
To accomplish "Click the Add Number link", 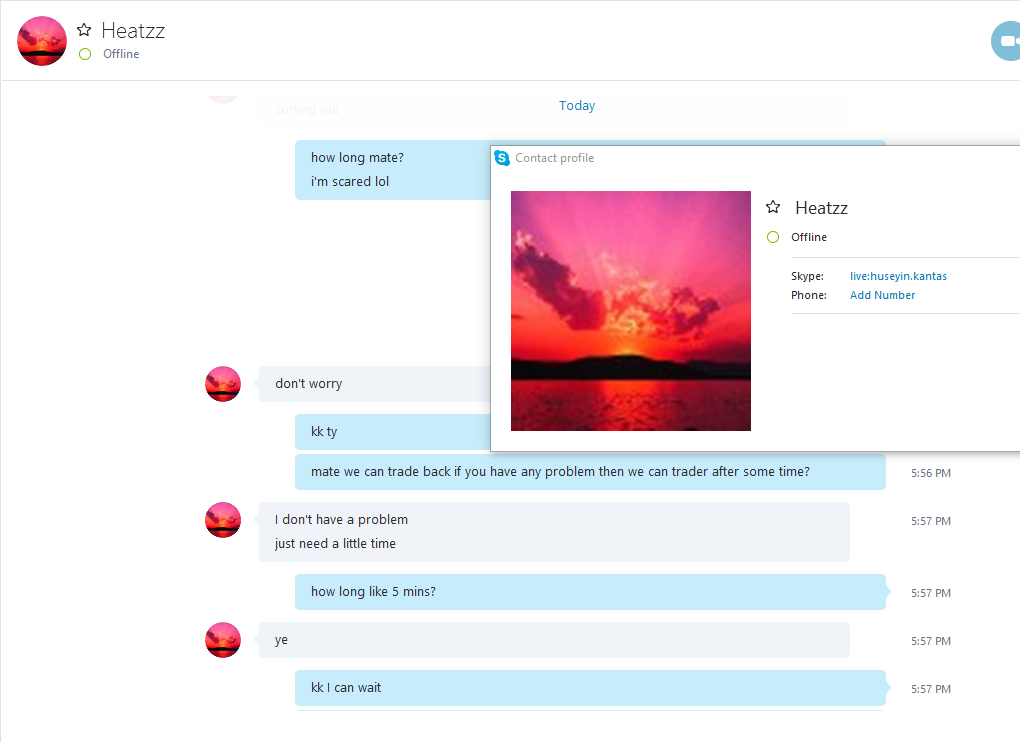I will (x=882, y=295).
